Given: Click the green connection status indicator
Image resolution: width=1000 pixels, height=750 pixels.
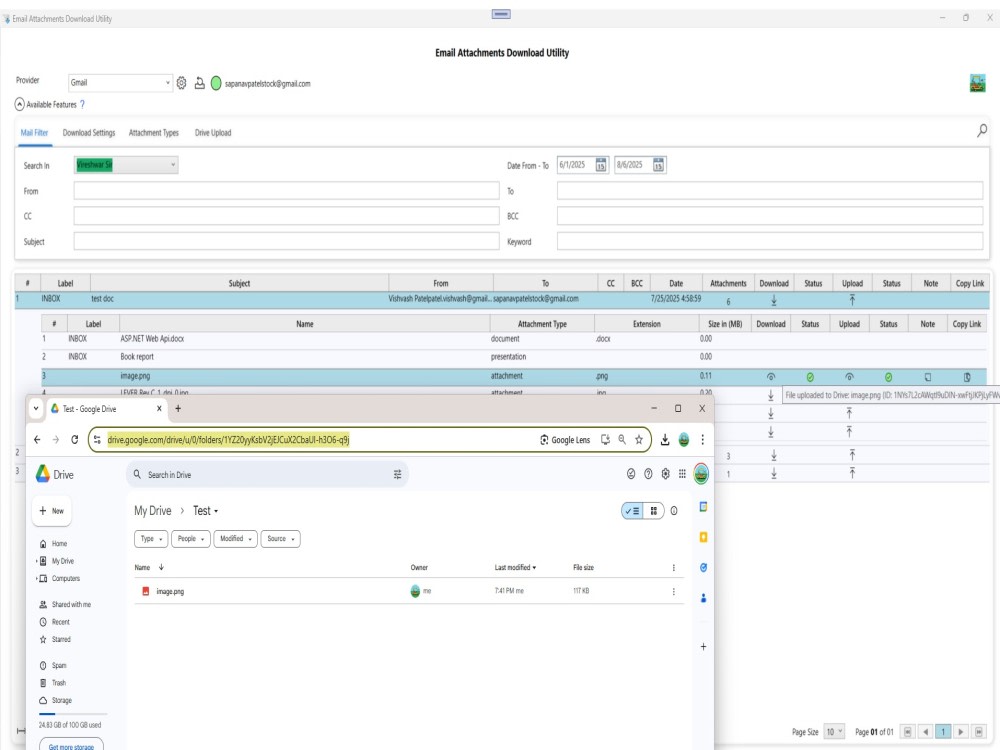Looking at the screenshot, I should 216,84.
